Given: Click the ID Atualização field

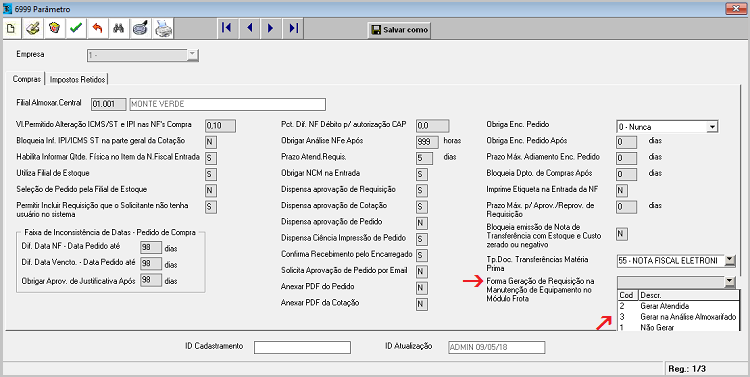Looking at the screenshot, I should pyautogui.click(x=496, y=347).
